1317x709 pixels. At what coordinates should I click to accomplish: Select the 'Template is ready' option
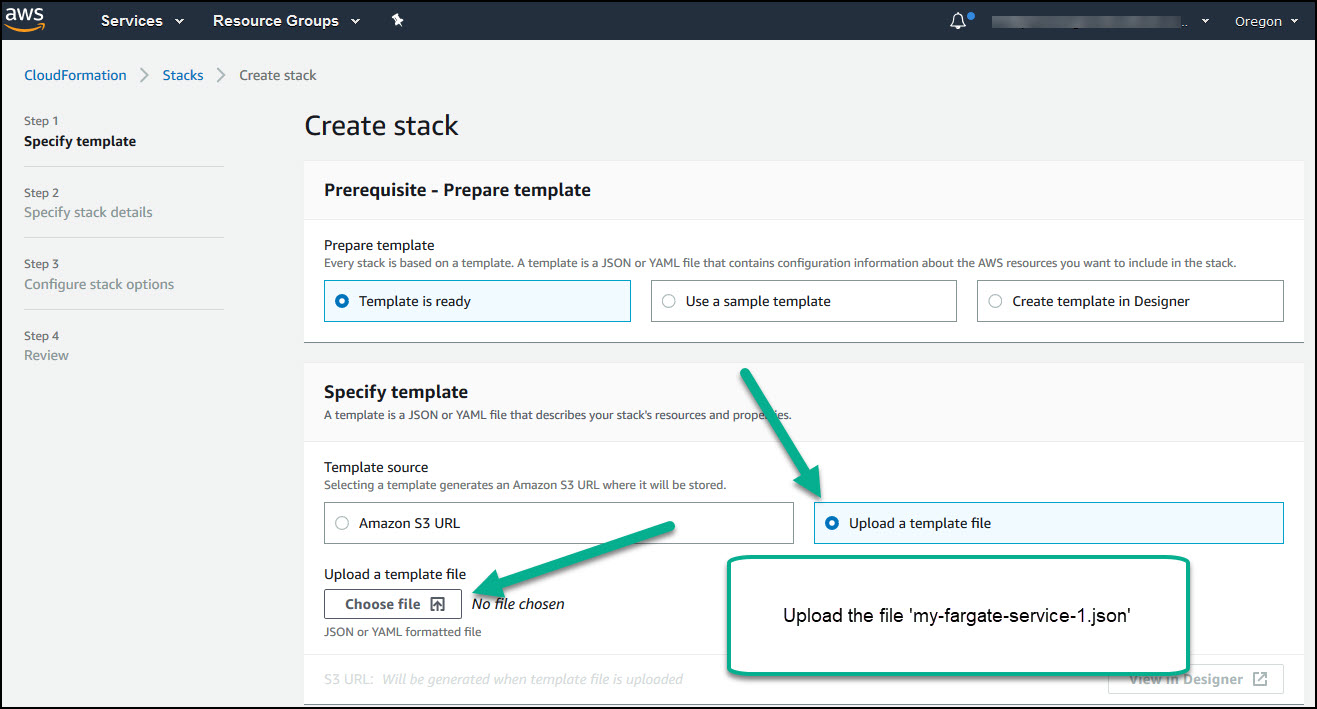point(477,301)
